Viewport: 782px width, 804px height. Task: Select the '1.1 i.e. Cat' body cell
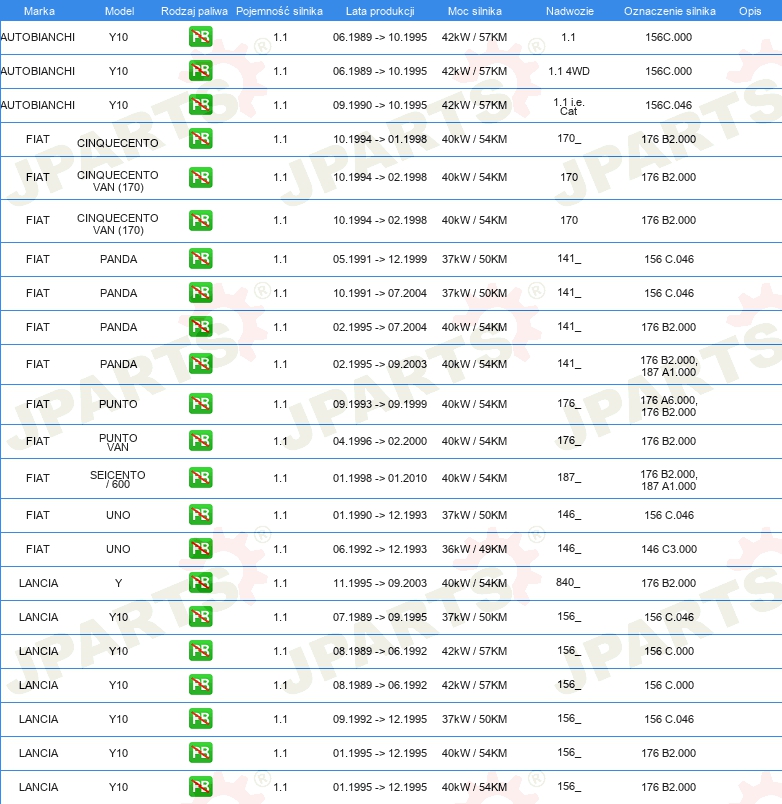pos(569,107)
